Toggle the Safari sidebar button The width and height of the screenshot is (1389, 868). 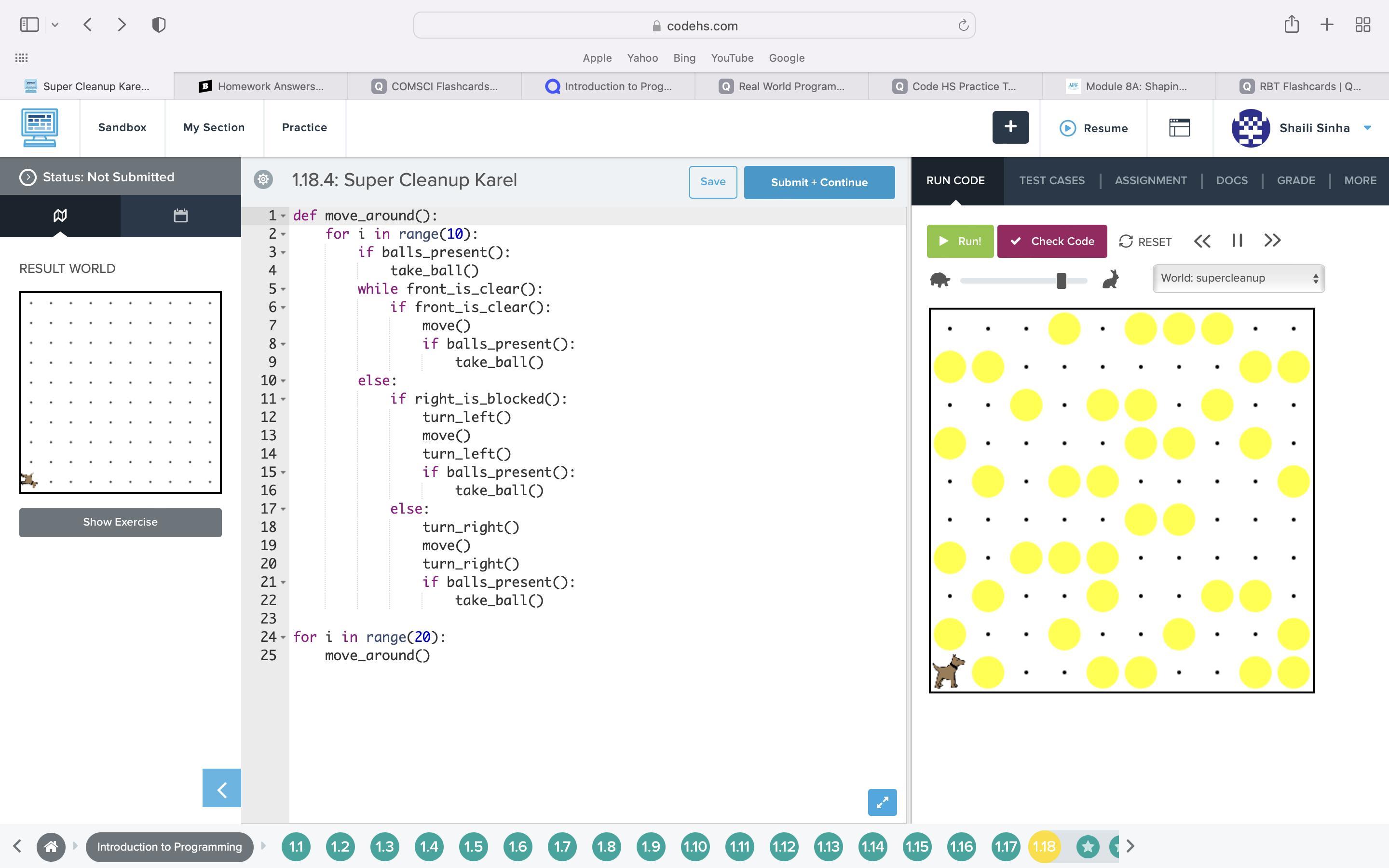29,25
